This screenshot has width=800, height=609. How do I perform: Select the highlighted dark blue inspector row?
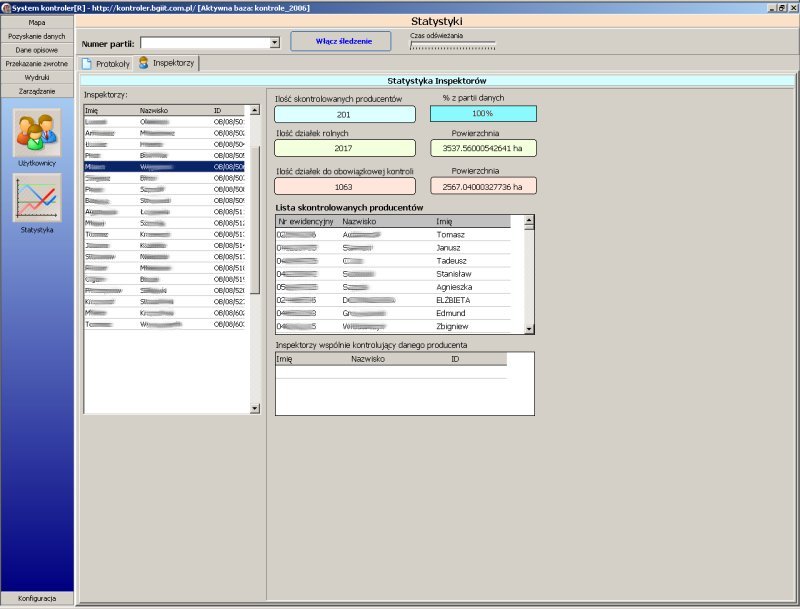(164, 167)
